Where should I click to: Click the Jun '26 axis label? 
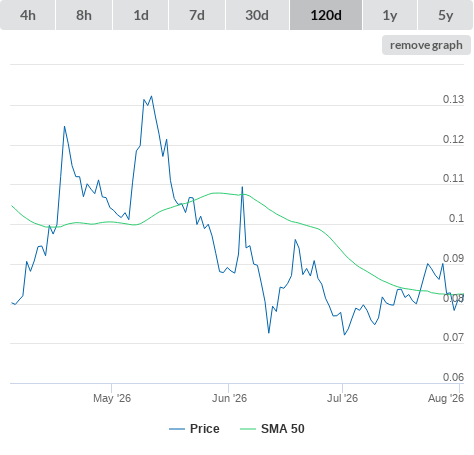[229, 398]
